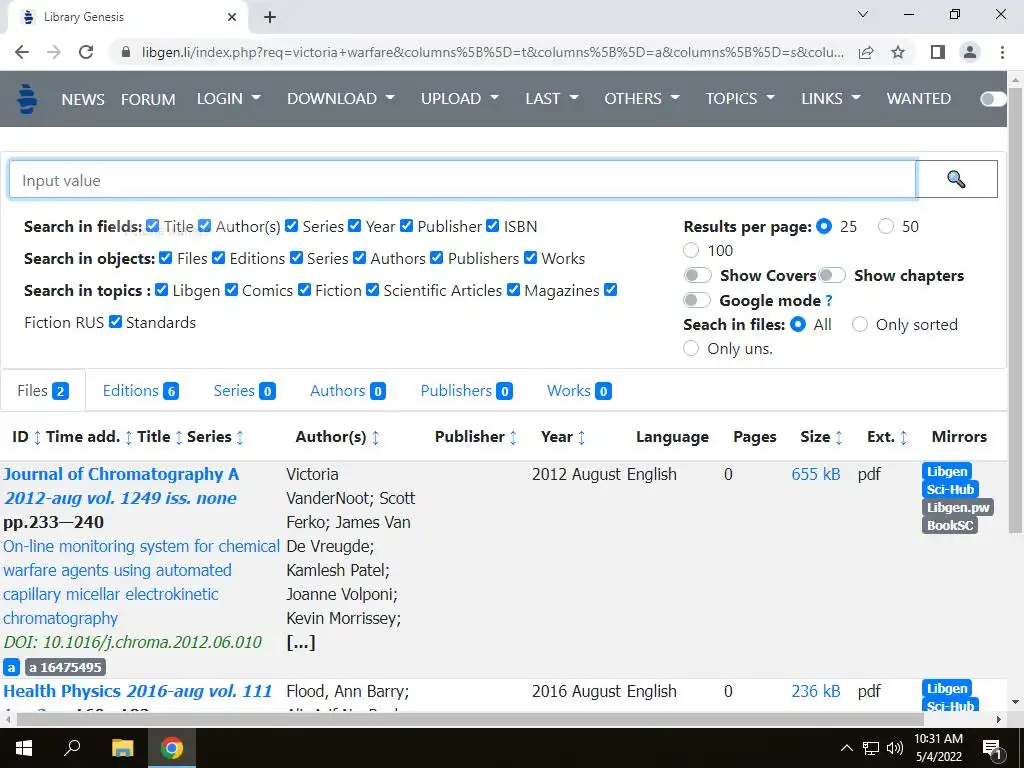Image resolution: width=1024 pixels, height=768 pixels.
Task: Expand the OTHERS dropdown menu
Action: (x=642, y=99)
